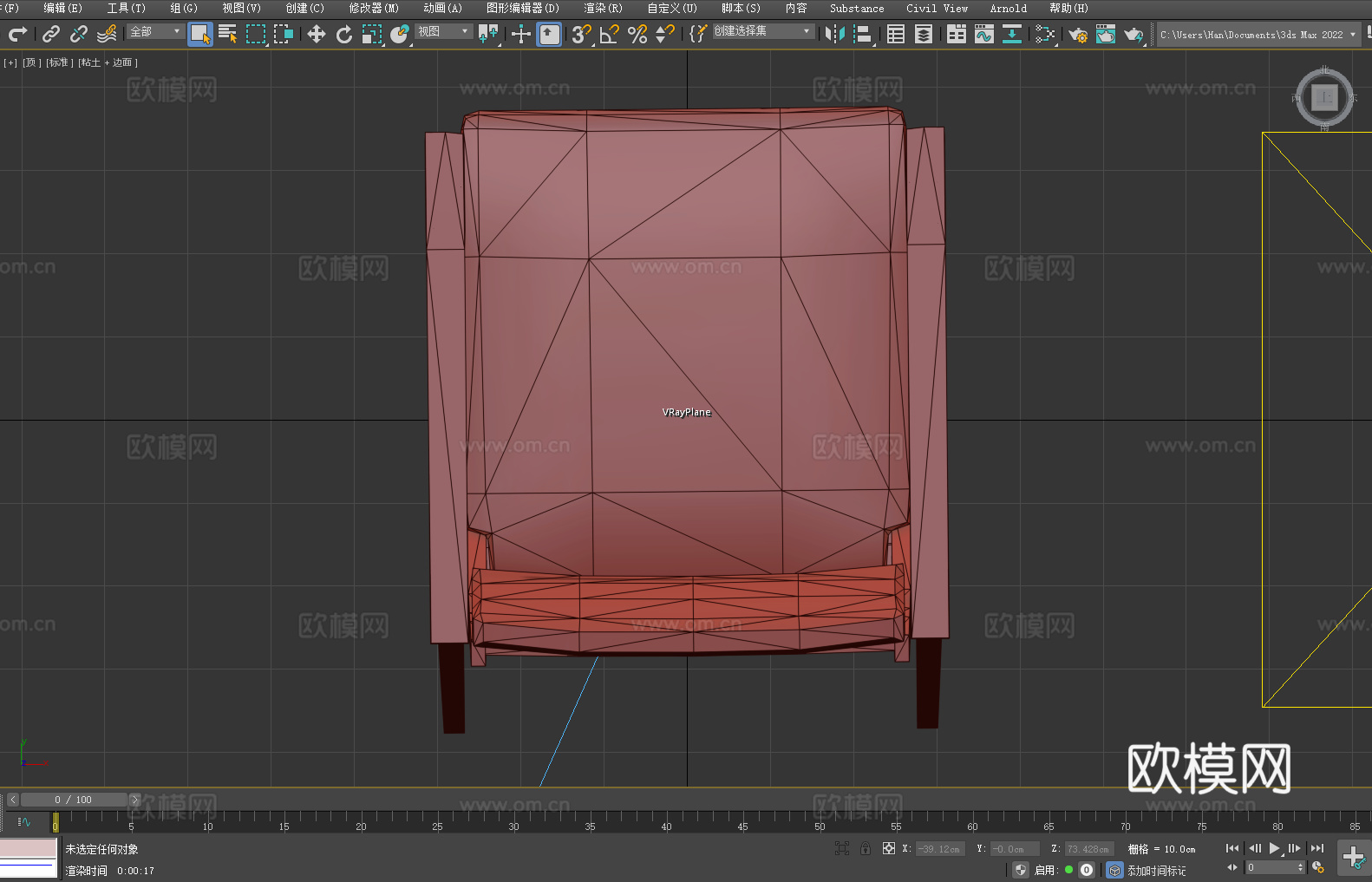
Task: Click the Bind to Space Warp icon
Action: click(x=107, y=34)
